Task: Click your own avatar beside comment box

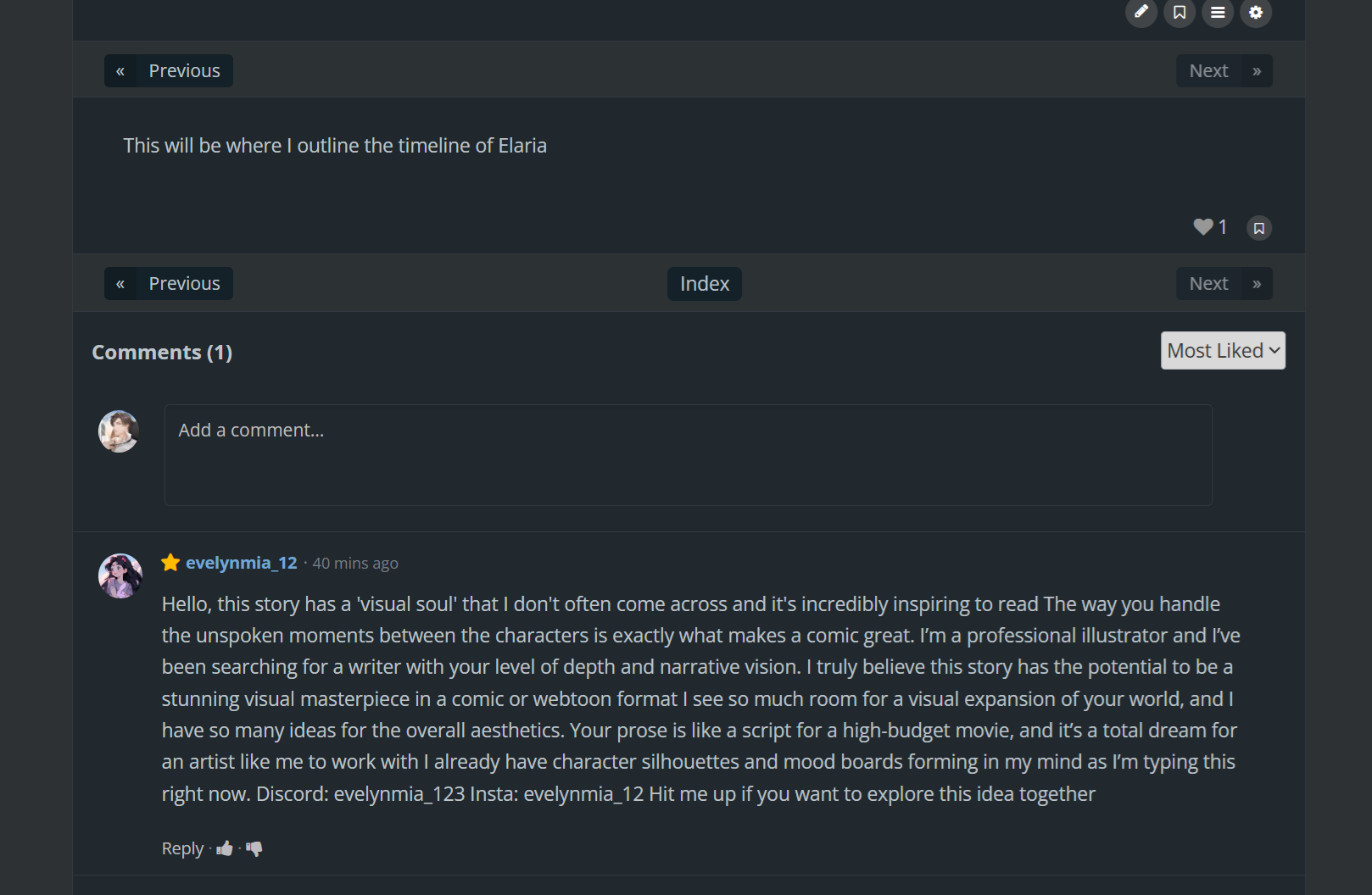Action: (119, 431)
